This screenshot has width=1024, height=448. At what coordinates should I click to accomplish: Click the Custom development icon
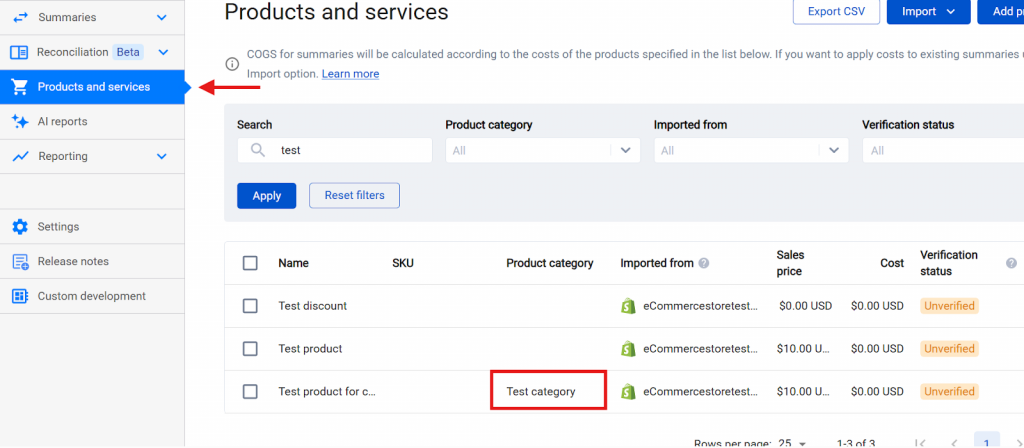[20, 296]
